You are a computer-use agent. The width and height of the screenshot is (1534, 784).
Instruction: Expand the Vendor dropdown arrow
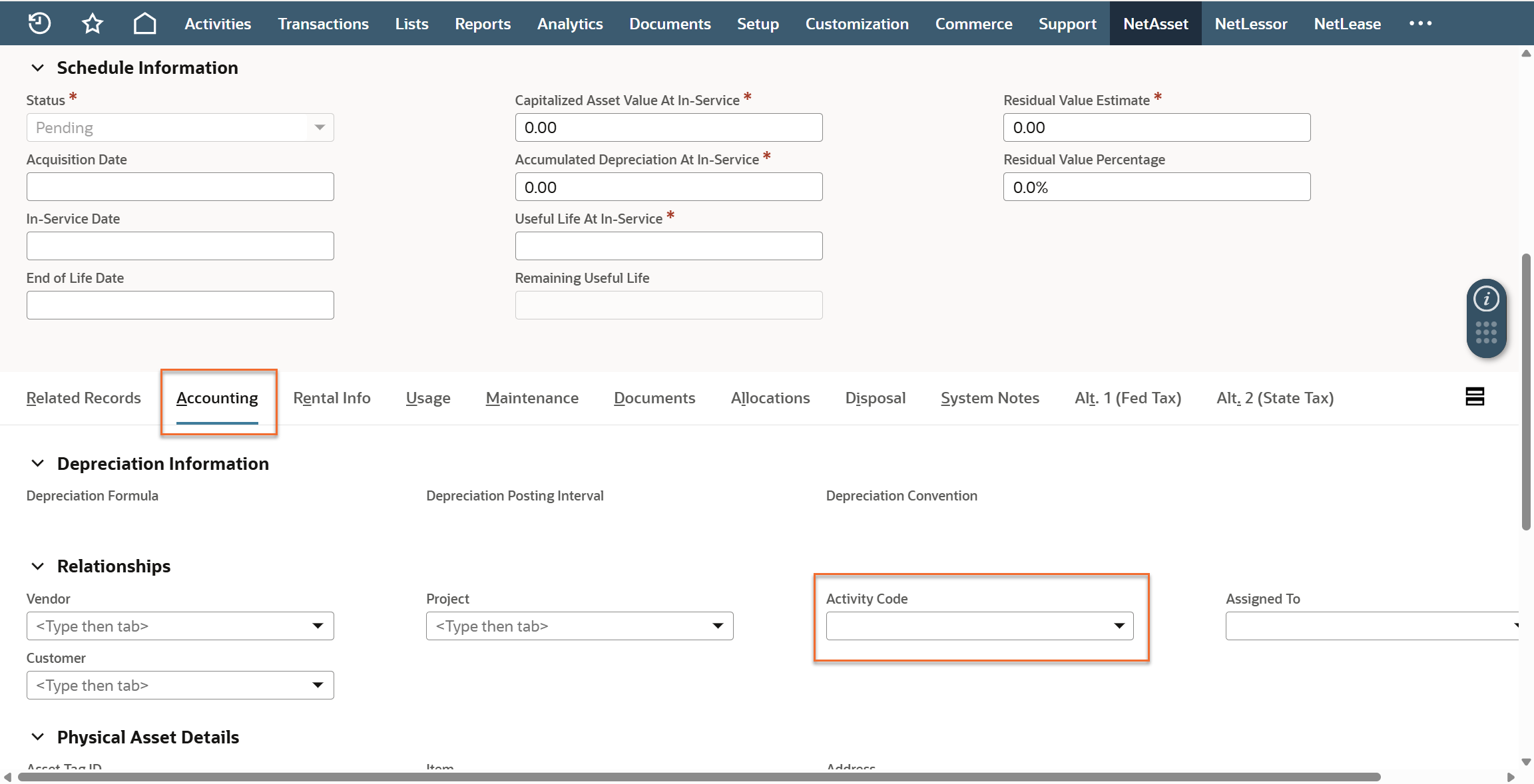(x=318, y=626)
